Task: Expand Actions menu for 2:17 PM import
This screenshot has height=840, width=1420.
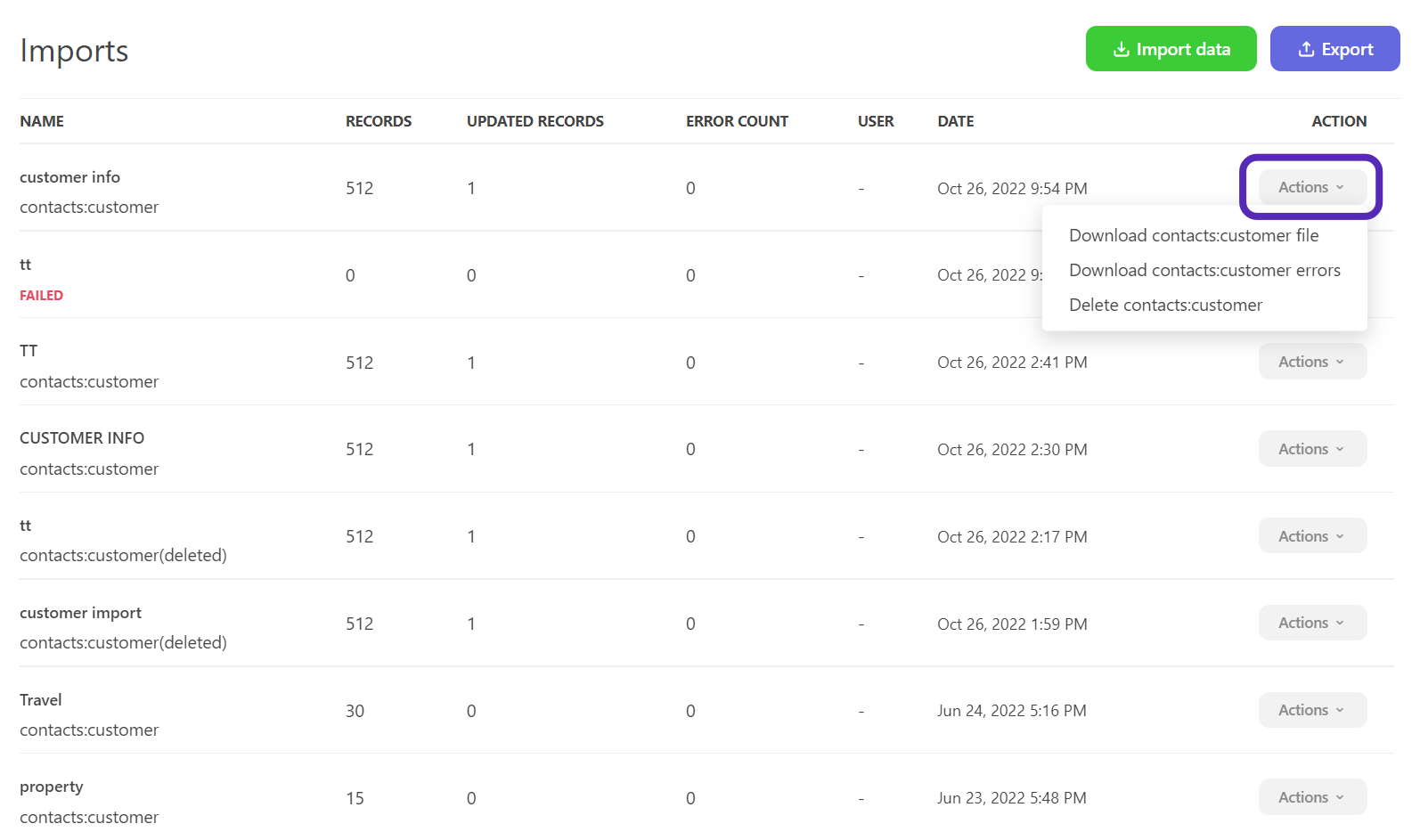Action: tap(1311, 536)
